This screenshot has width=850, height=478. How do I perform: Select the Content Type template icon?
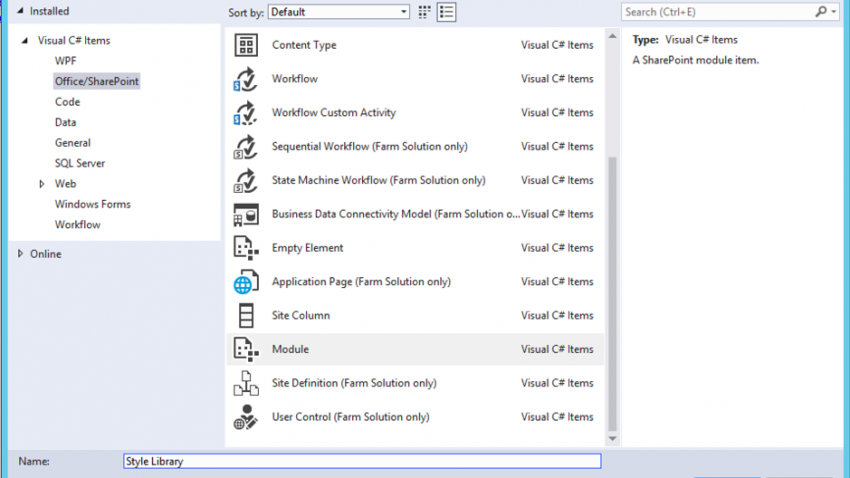[246, 45]
